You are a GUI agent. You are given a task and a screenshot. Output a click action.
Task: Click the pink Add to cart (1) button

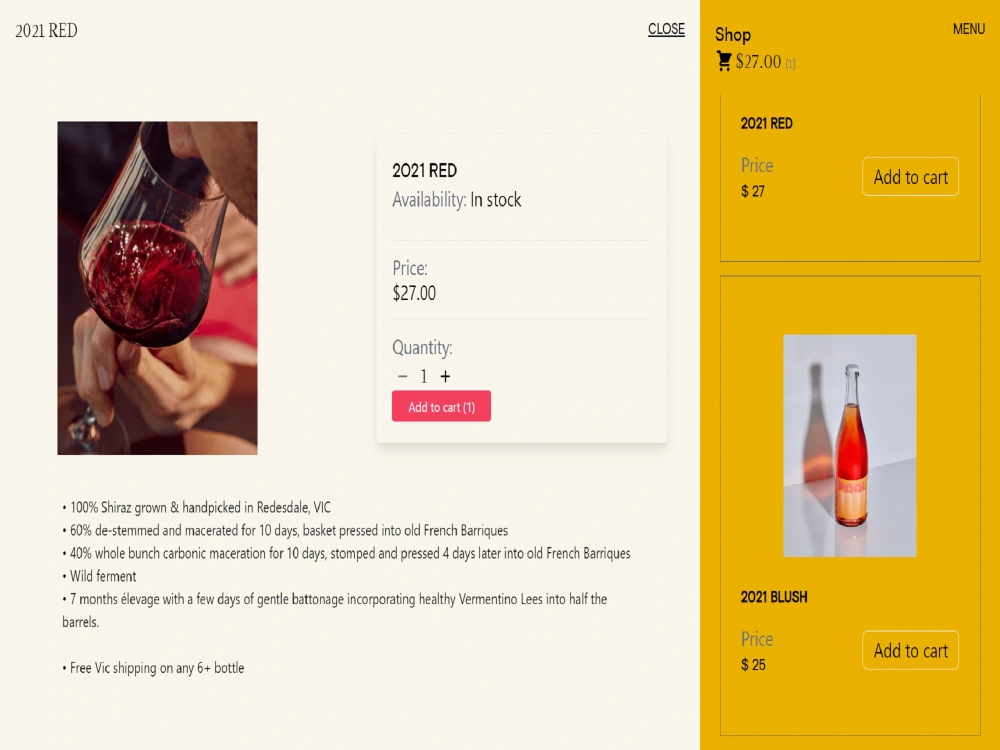coord(441,406)
